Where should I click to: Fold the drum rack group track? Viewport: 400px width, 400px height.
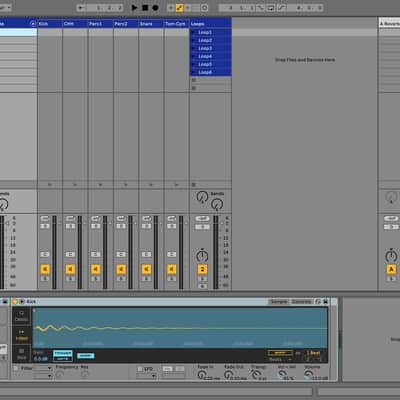[x=33, y=23]
